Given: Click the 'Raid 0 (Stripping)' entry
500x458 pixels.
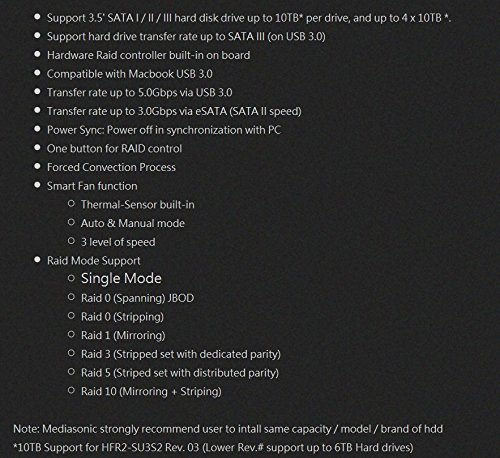Looking at the screenshot, I should pyautogui.click(x=122, y=317).
